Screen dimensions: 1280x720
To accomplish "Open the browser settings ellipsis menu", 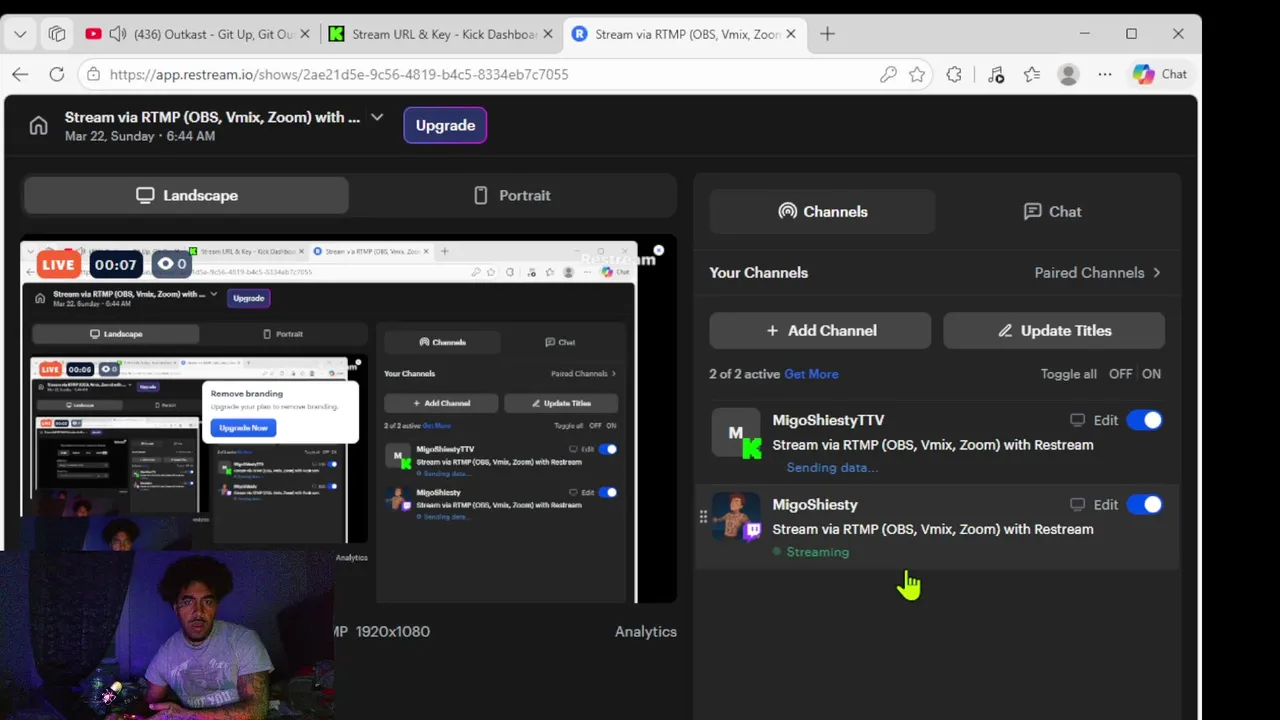I will [1104, 74].
